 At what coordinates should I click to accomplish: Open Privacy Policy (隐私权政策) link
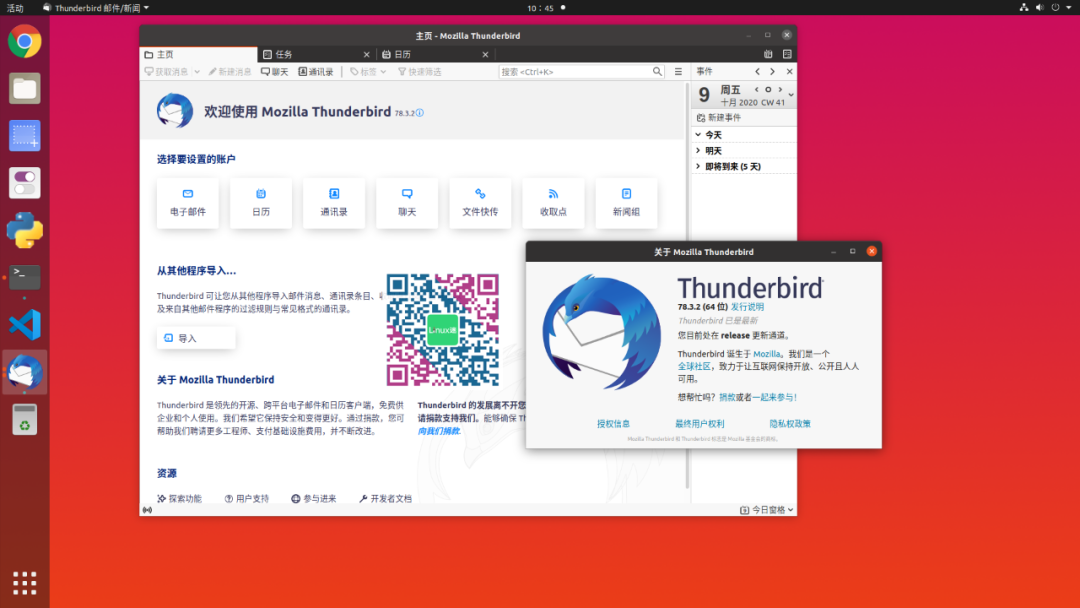click(x=790, y=424)
